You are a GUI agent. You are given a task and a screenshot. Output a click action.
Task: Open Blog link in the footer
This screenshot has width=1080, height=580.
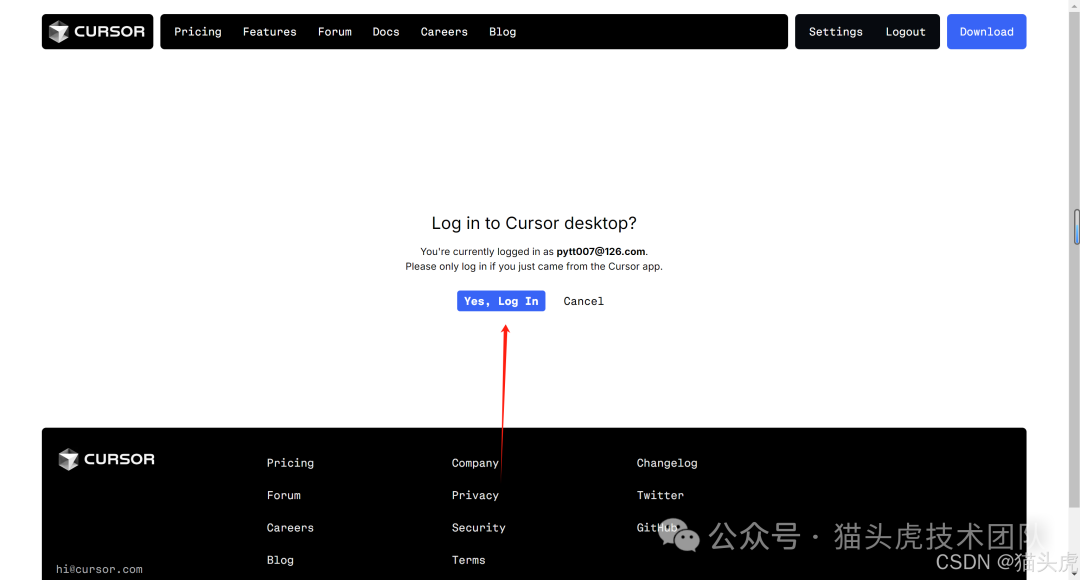(280, 560)
